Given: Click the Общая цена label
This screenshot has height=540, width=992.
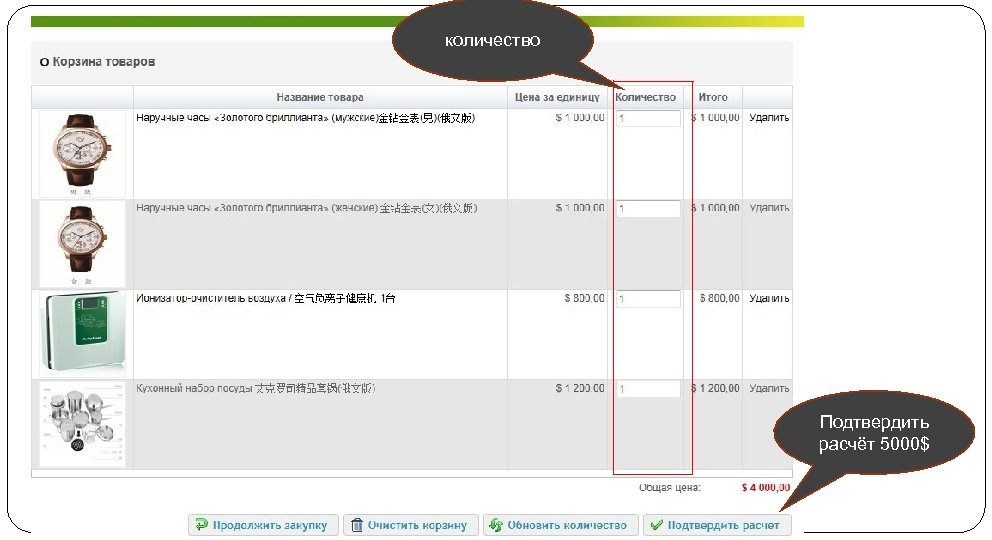Looking at the screenshot, I should (670, 488).
